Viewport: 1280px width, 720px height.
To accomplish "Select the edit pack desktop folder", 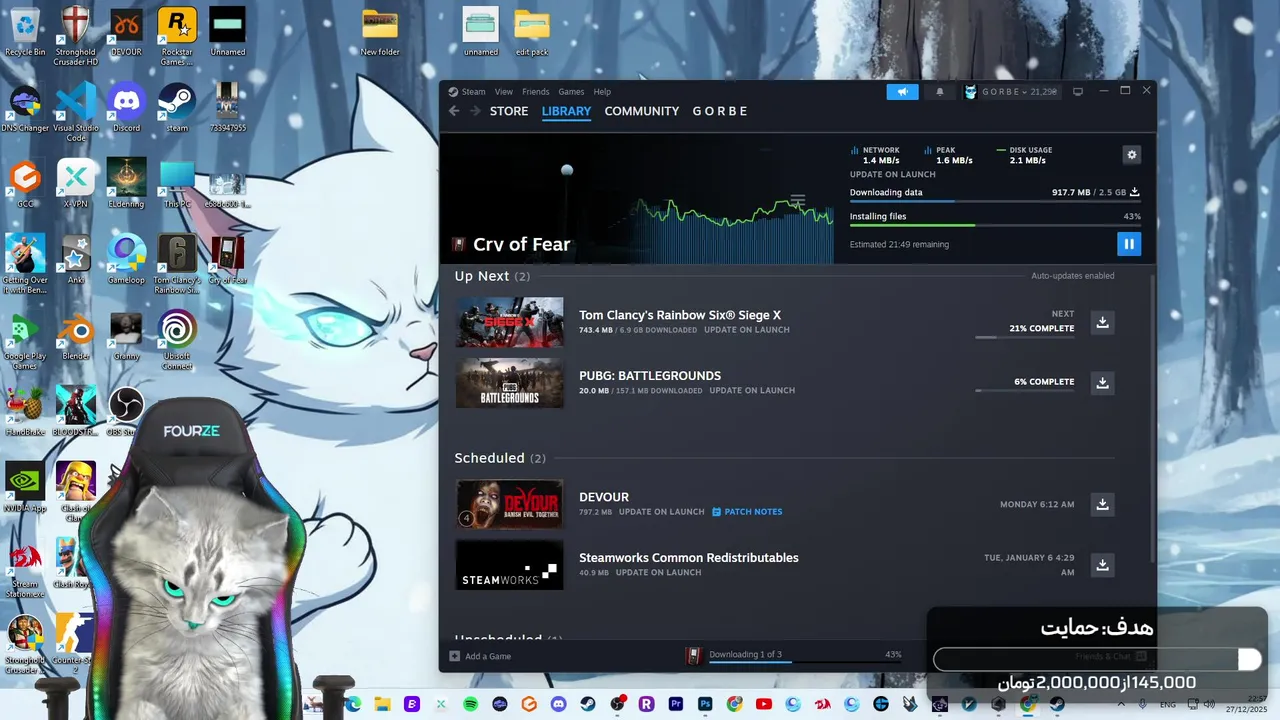I will coord(532,32).
